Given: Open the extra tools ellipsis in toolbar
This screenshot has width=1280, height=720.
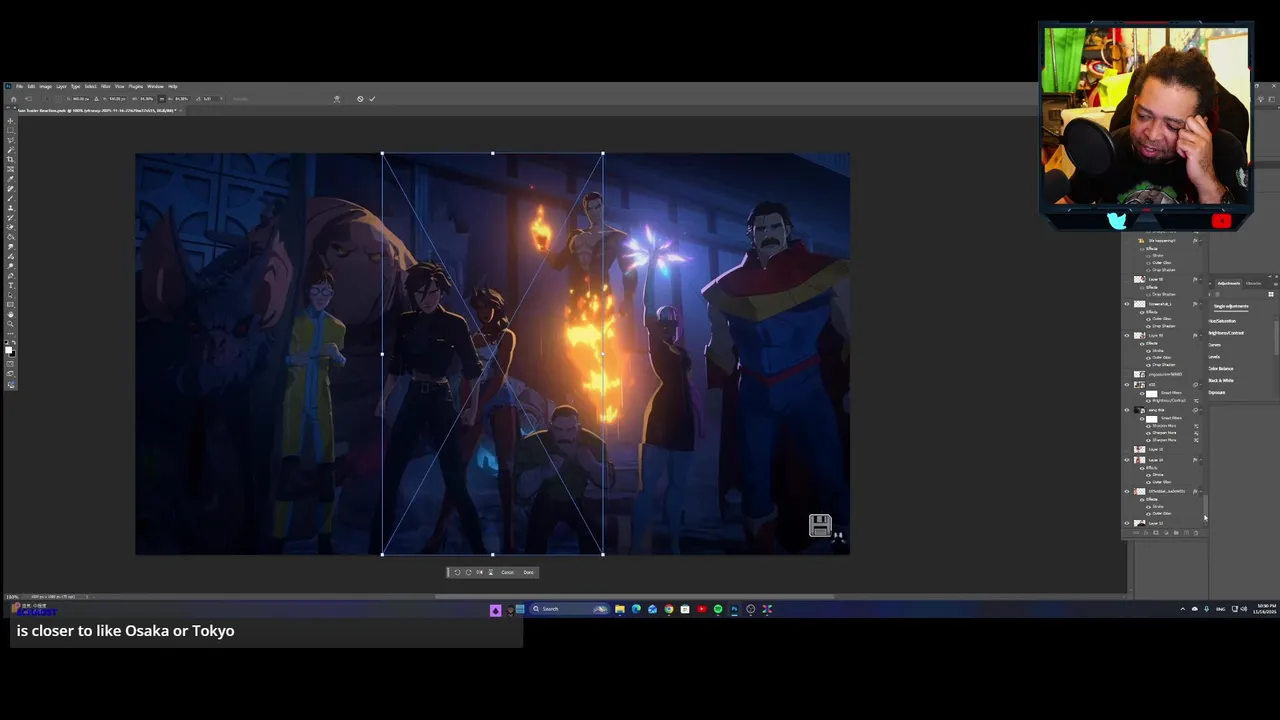Looking at the screenshot, I should click(x=10, y=334).
